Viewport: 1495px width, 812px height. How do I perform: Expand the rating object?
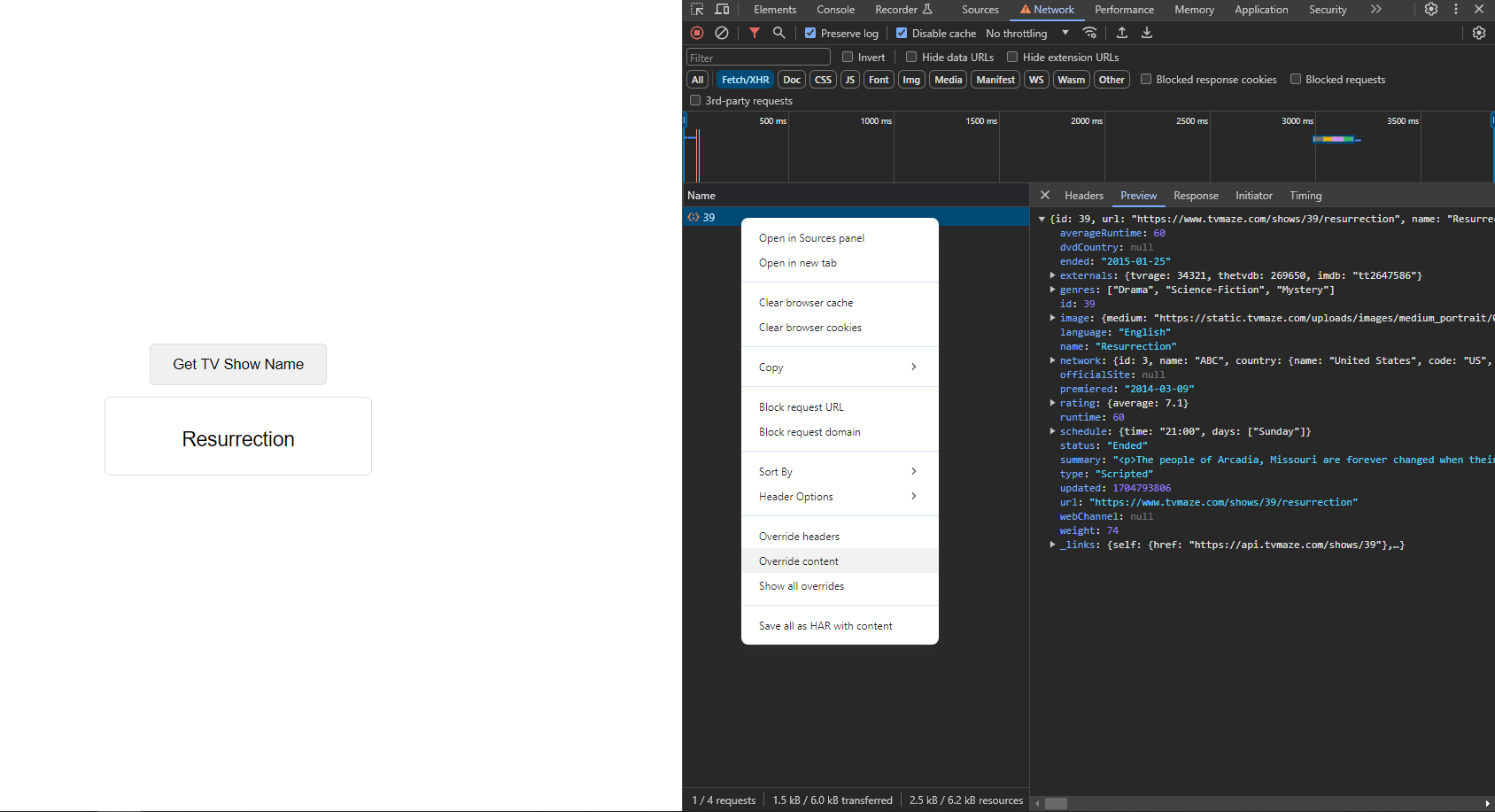tap(1052, 403)
